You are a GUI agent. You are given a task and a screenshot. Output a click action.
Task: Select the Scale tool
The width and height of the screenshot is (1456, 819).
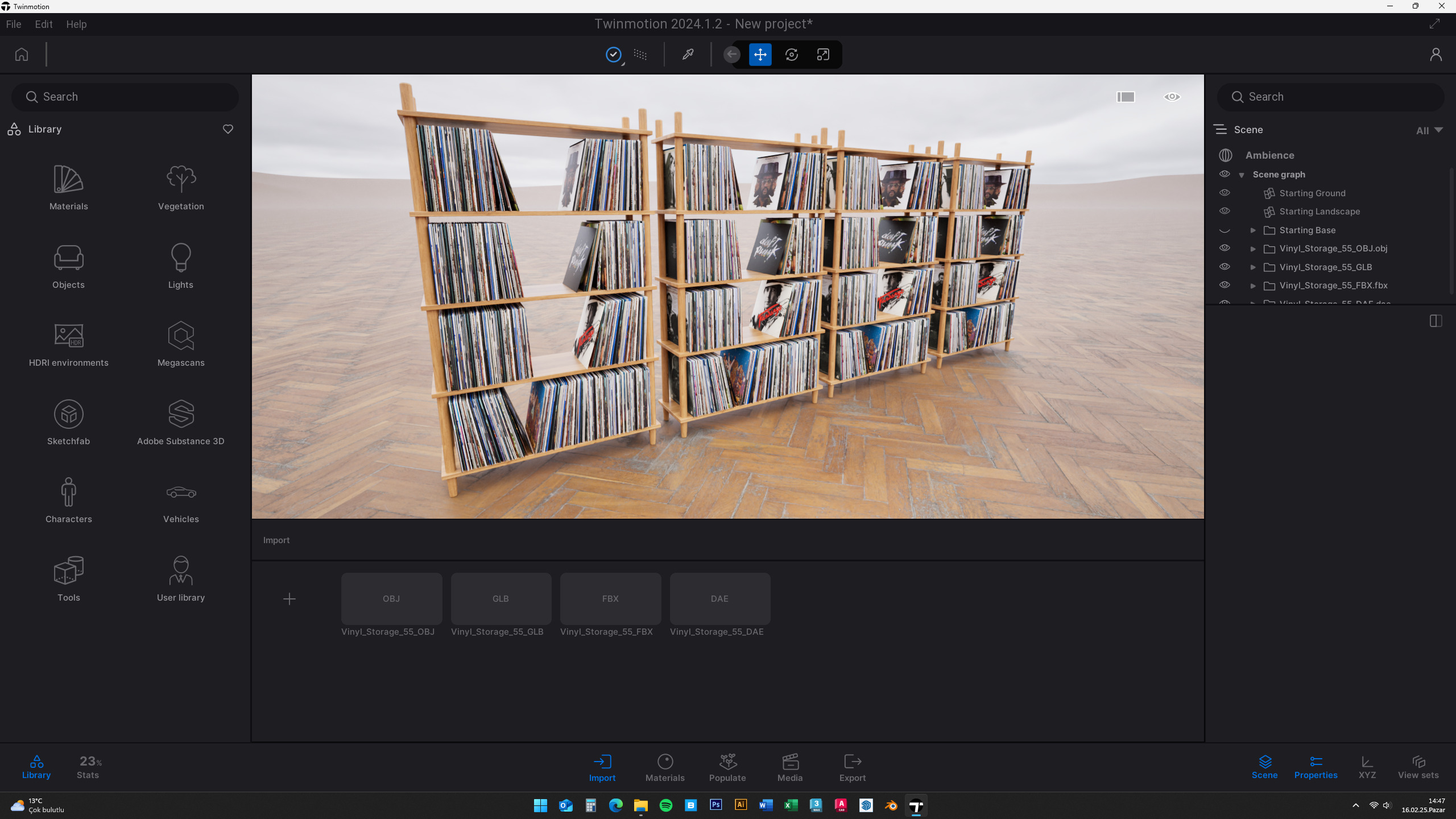click(x=823, y=55)
